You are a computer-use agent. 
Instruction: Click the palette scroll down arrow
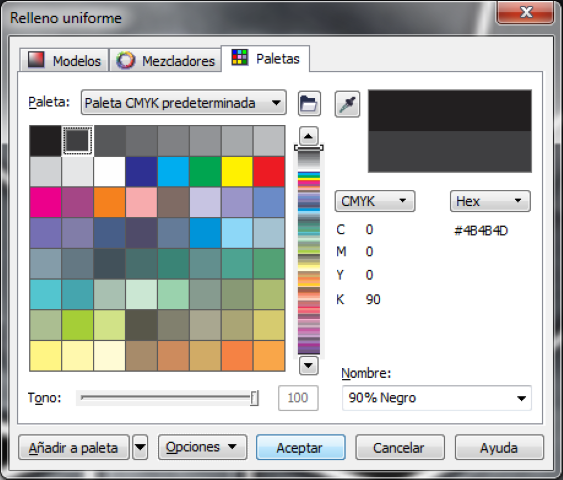tap(308, 366)
